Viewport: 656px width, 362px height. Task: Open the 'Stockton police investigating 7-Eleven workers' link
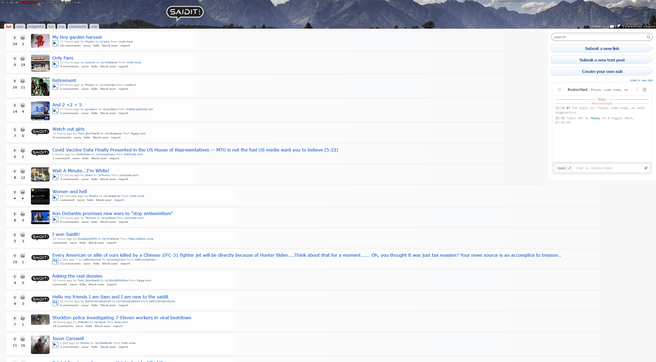[121, 318]
